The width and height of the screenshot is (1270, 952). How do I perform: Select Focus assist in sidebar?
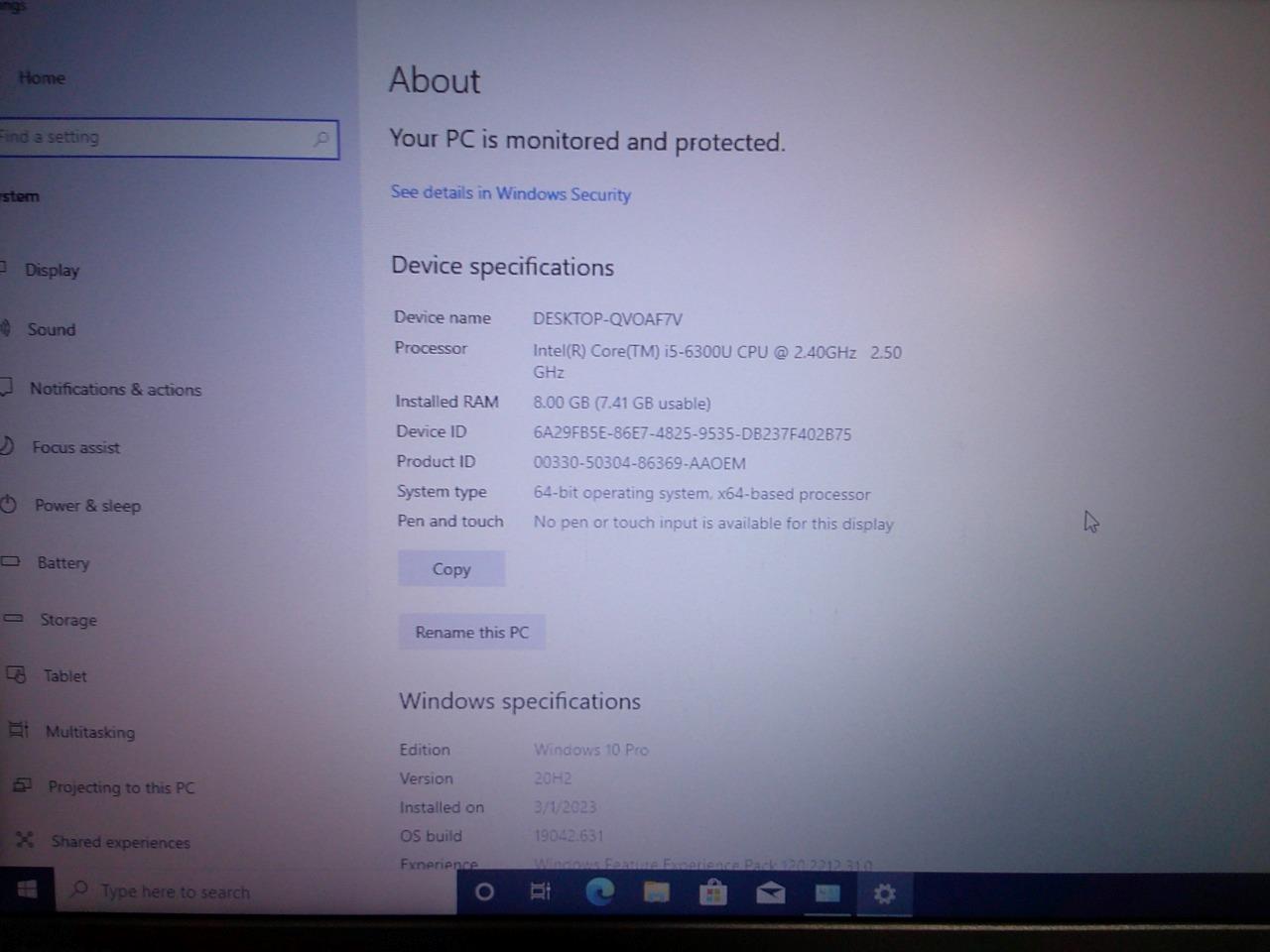[75, 447]
